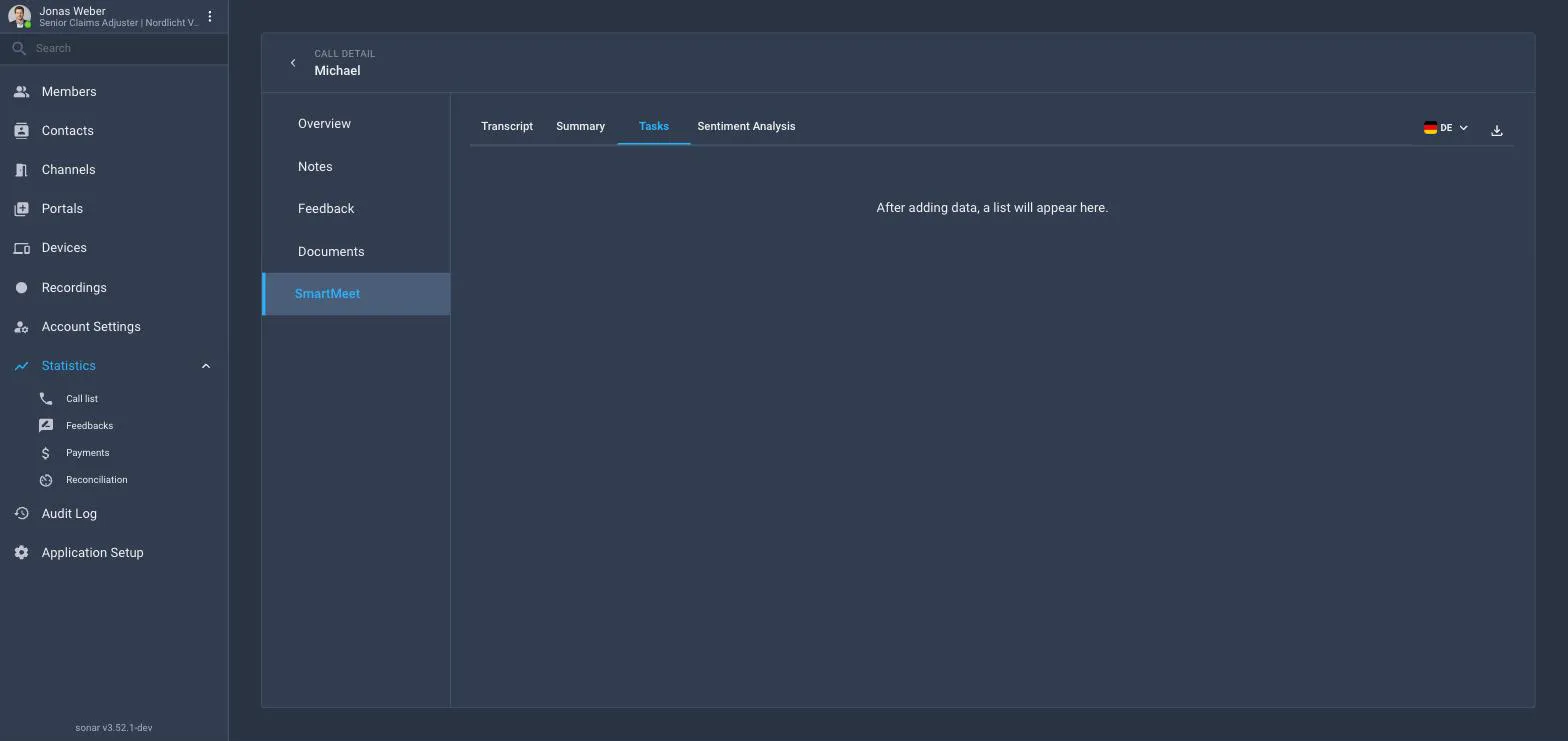Click the Call list phone icon
1568x741 pixels.
(x=46, y=399)
